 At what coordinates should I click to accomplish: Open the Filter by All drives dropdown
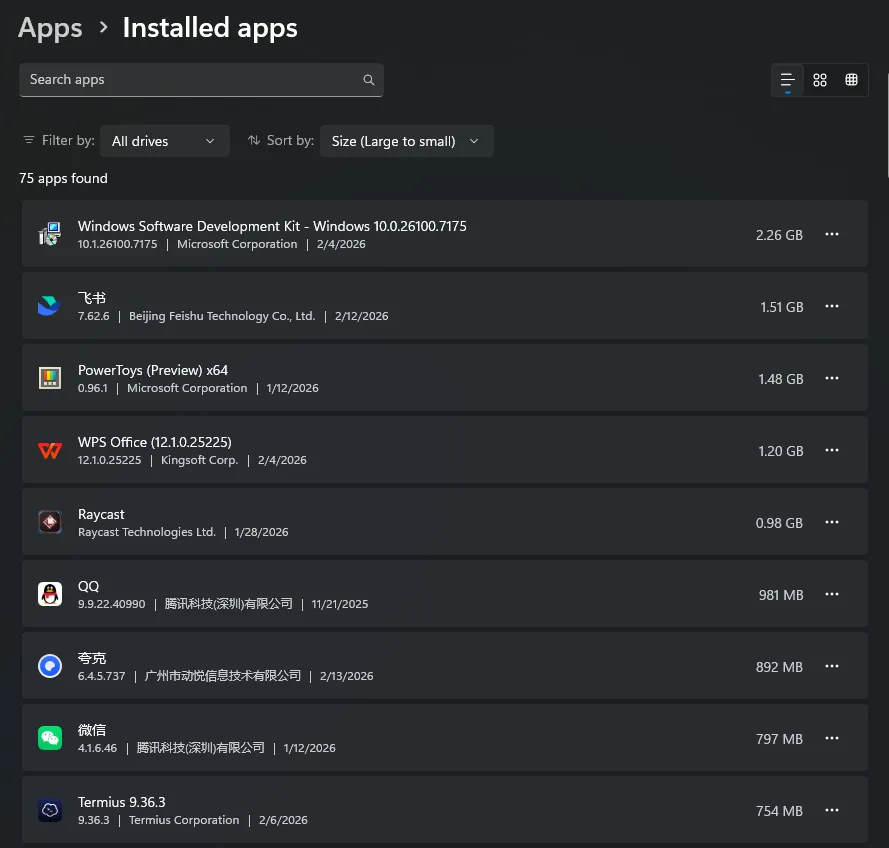pos(164,141)
